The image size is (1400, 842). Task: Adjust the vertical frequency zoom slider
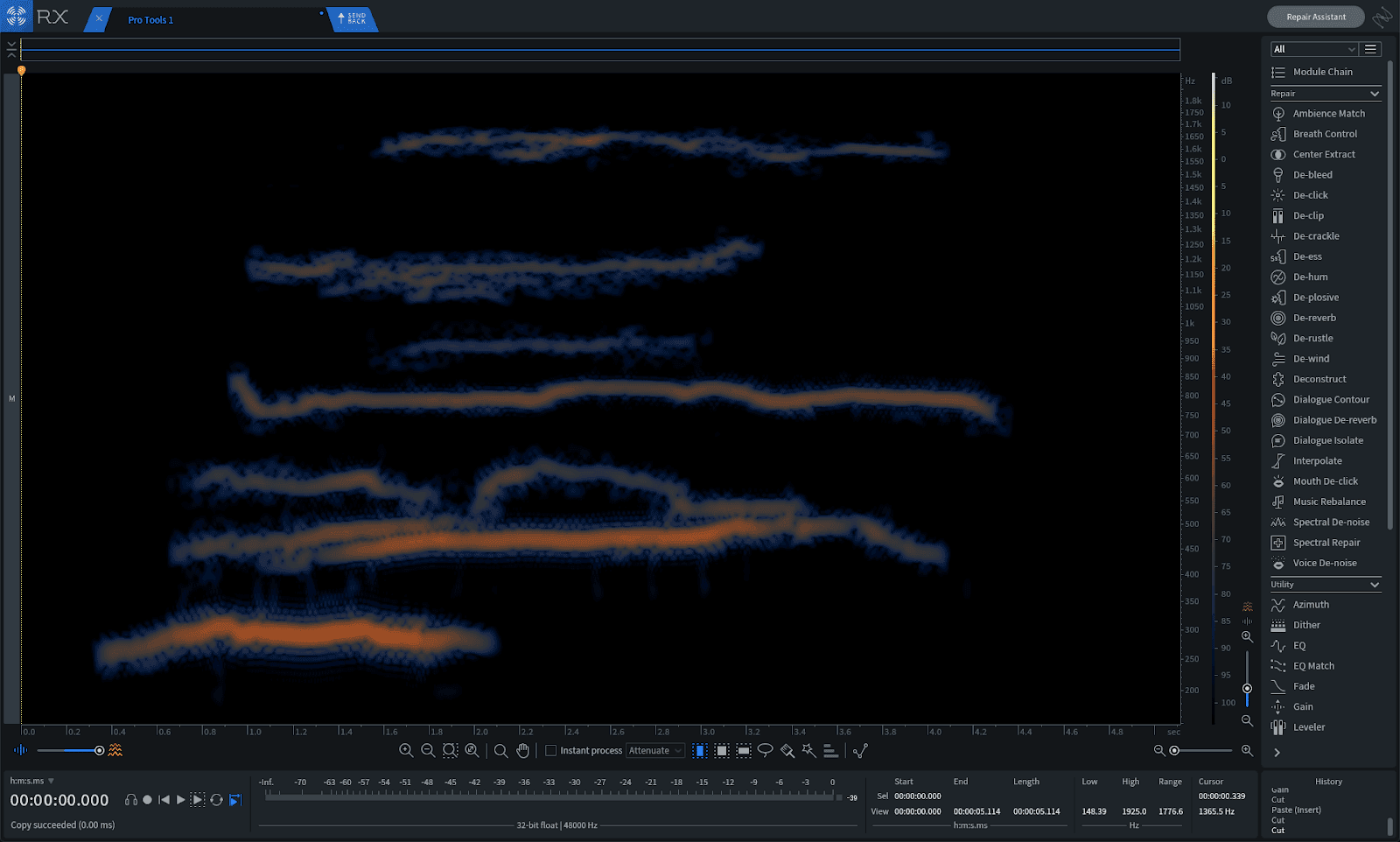pos(1247,688)
